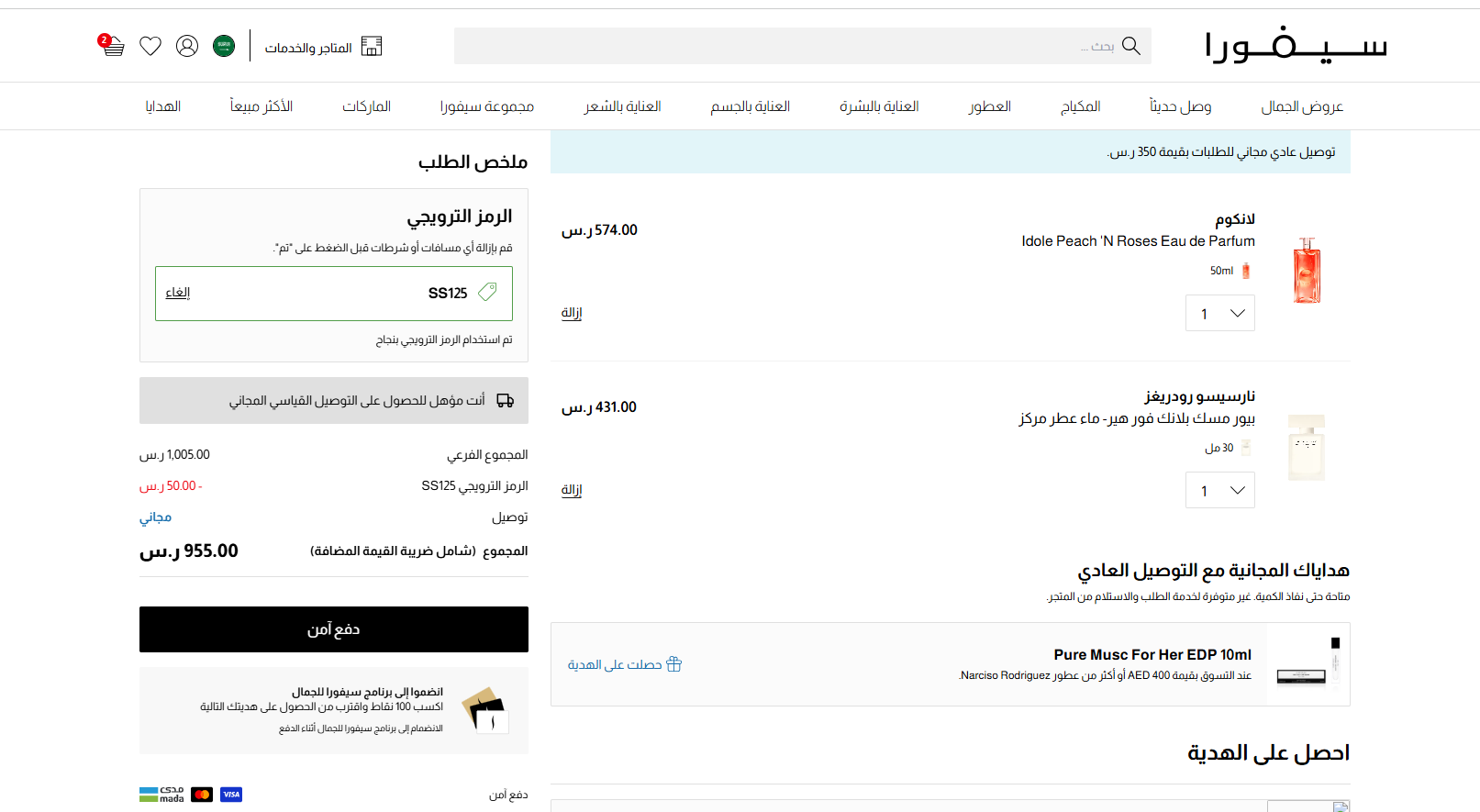Open عروض الجمال menu
This screenshot has width=1480, height=812.
[x=1302, y=106]
